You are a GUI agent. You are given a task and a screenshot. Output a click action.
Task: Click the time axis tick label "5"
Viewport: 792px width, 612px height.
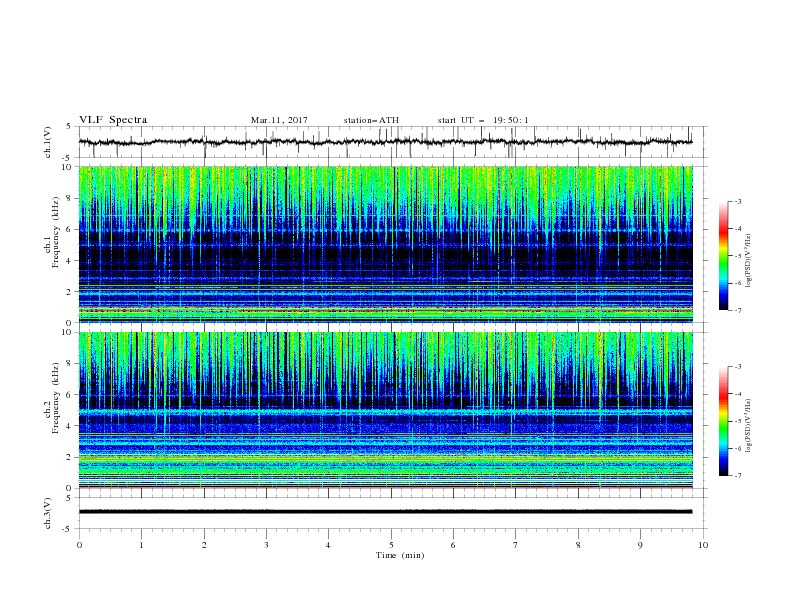click(x=391, y=545)
